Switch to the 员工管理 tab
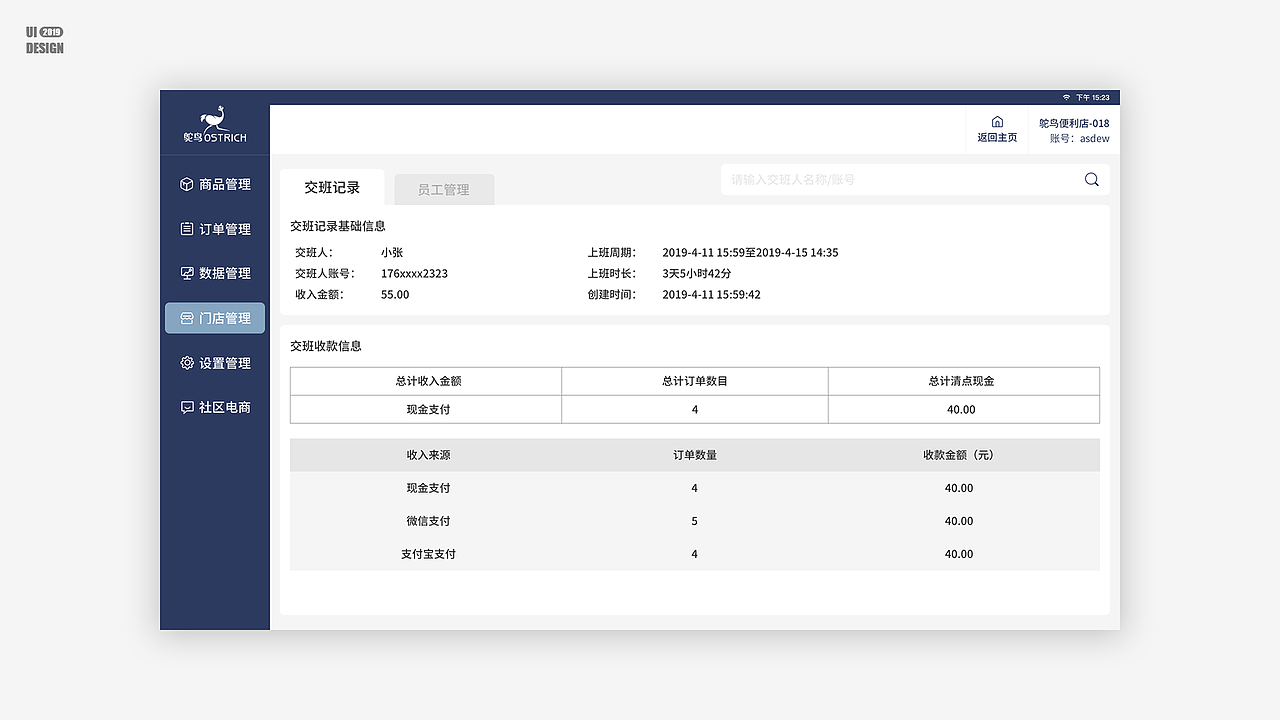The width and height of the screenshot is (1280, 720). (x=444, y=189)
